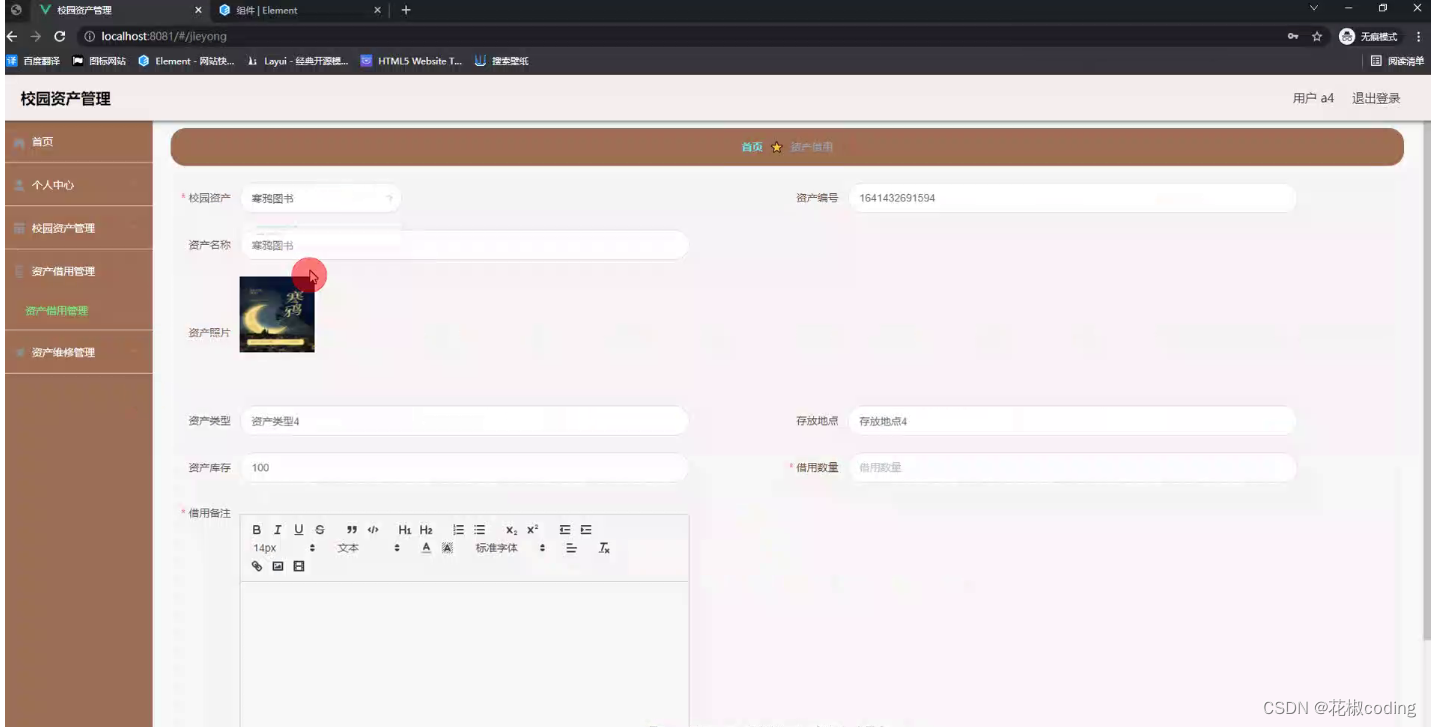Decrease indent in the editor

(565, 530)
